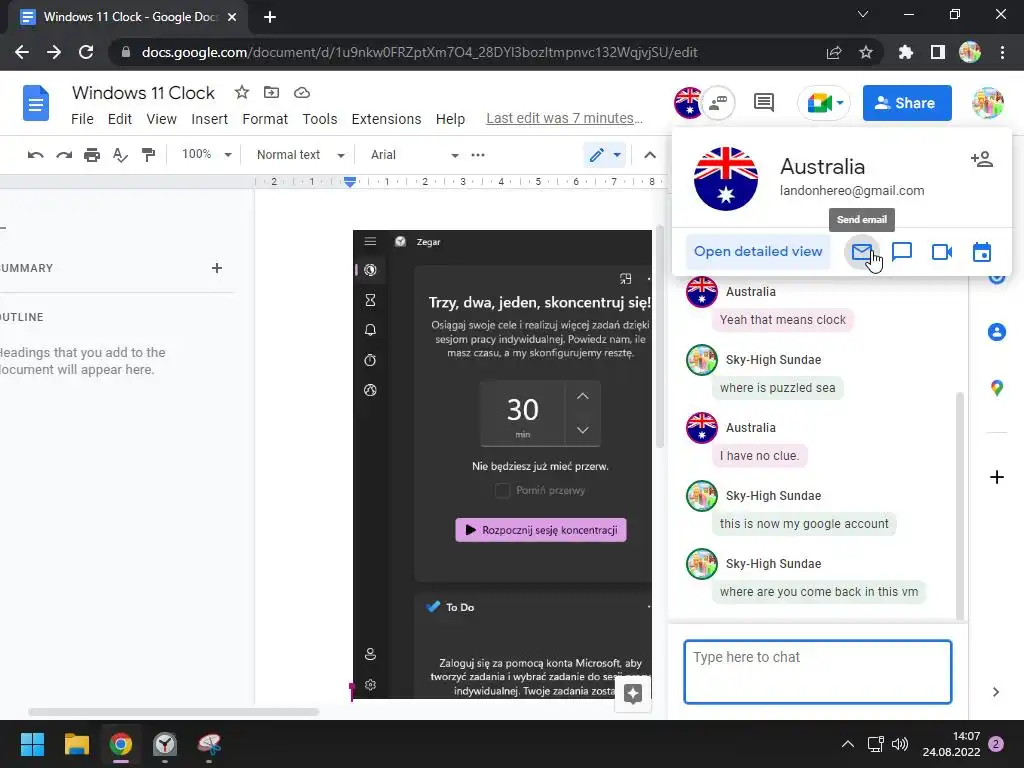Image resolution: width=1024 pixels, height=768 pixels.
Task: Toggle the document chat button
Action: 718,103
